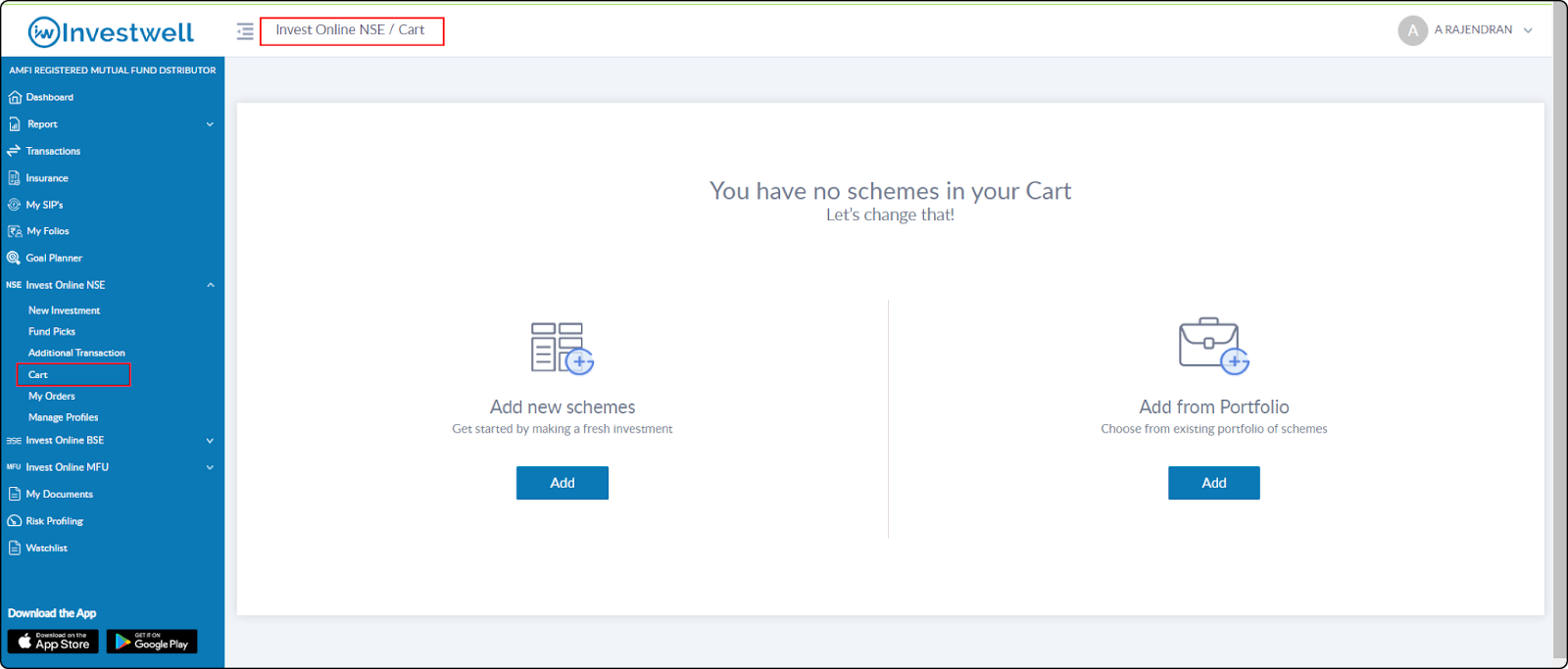
Task: Select Fund Picks submenu item
Action: pos(52,332)
